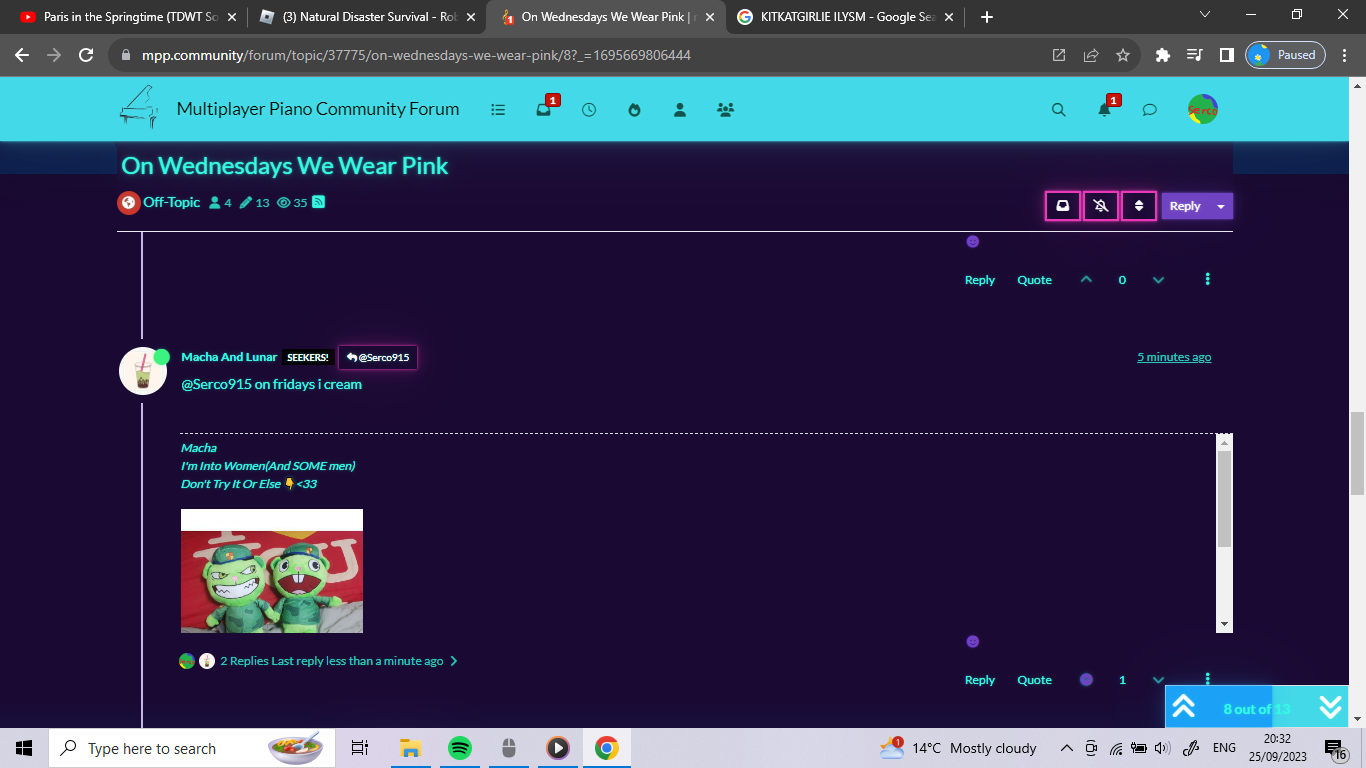This screenshot has width=1366, height=768.
Task: Open File Explorer from taskbar
Action: click(x=410, y=748)
